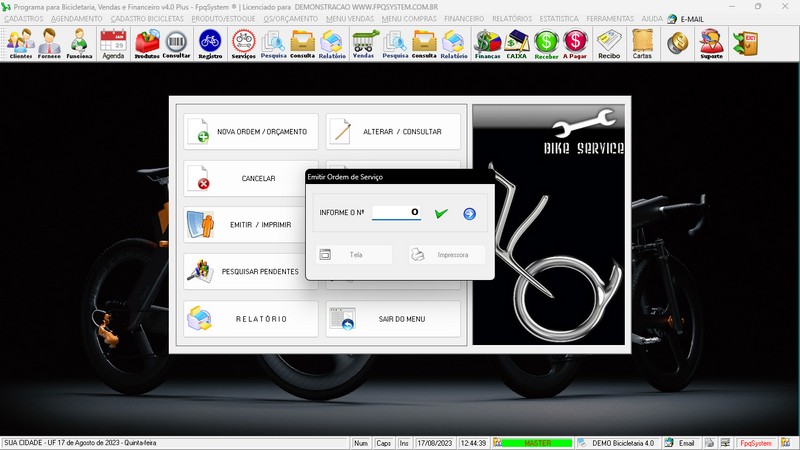
Task: Click Relatório icon left of Vendas
Action: 332,44
